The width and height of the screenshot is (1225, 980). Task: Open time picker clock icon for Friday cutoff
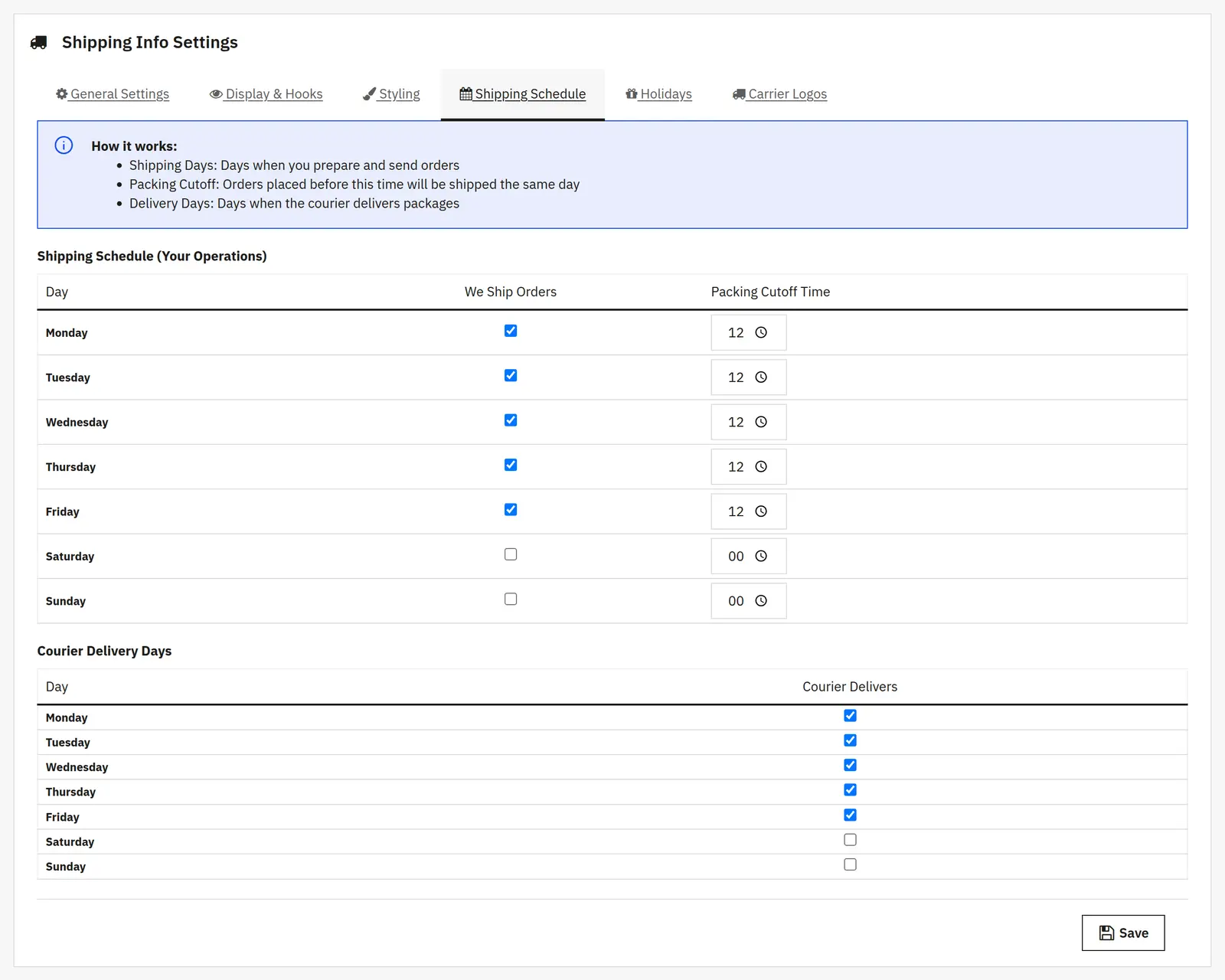[761, 511]
